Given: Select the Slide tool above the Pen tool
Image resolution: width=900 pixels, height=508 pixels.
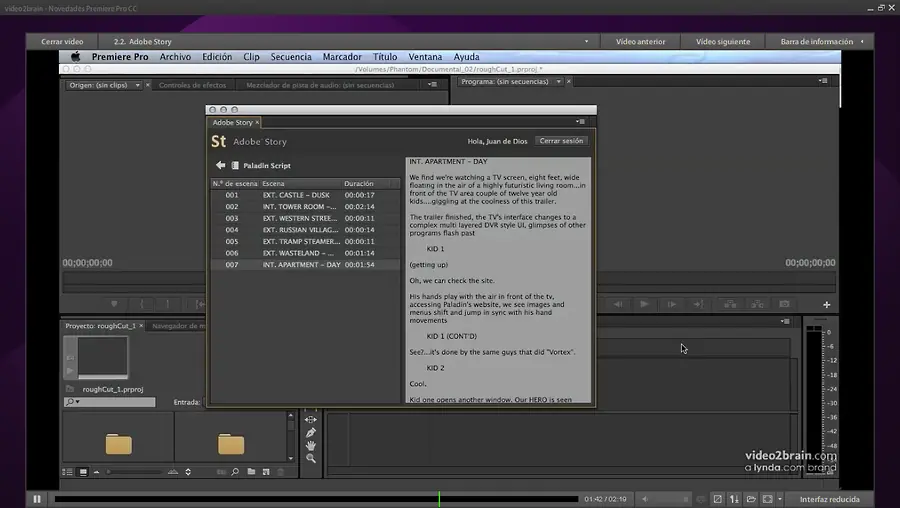Looking at the screenshot, I should tap(311, 420).
